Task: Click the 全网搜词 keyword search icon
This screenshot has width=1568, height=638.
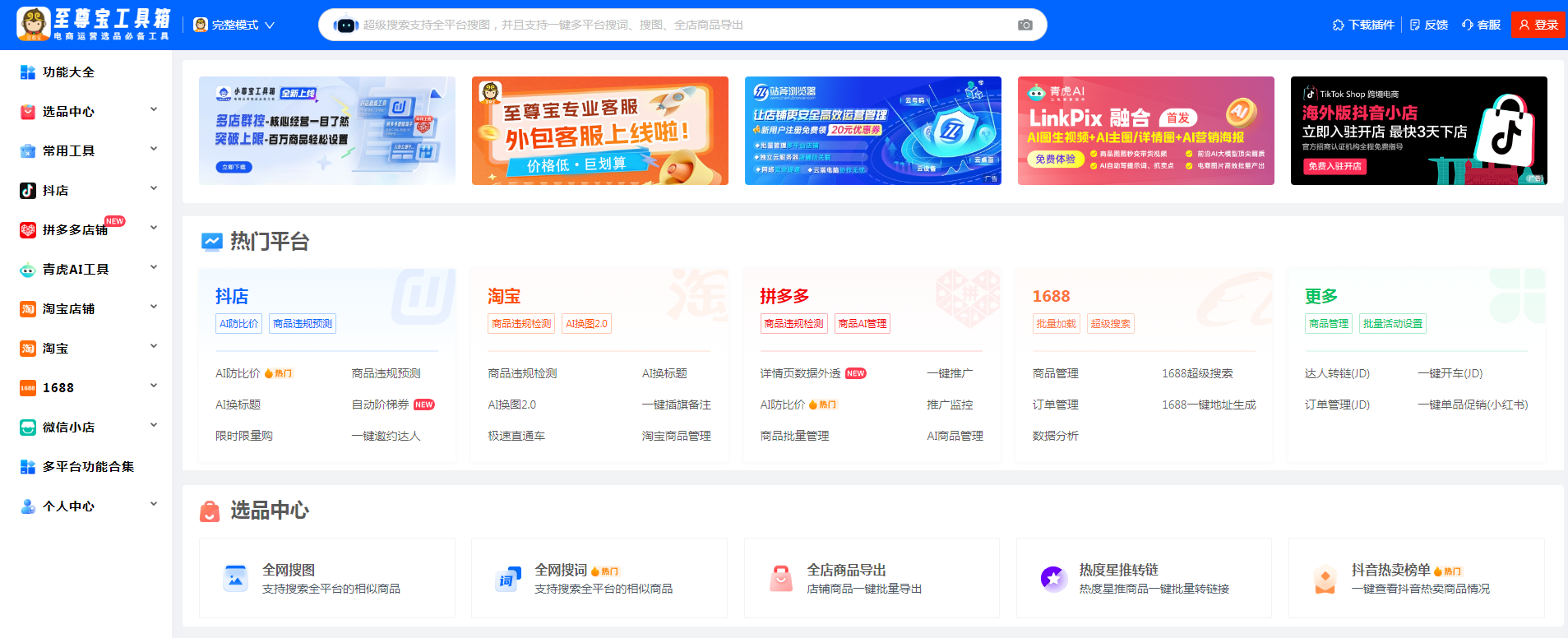Action: [508, 579]
